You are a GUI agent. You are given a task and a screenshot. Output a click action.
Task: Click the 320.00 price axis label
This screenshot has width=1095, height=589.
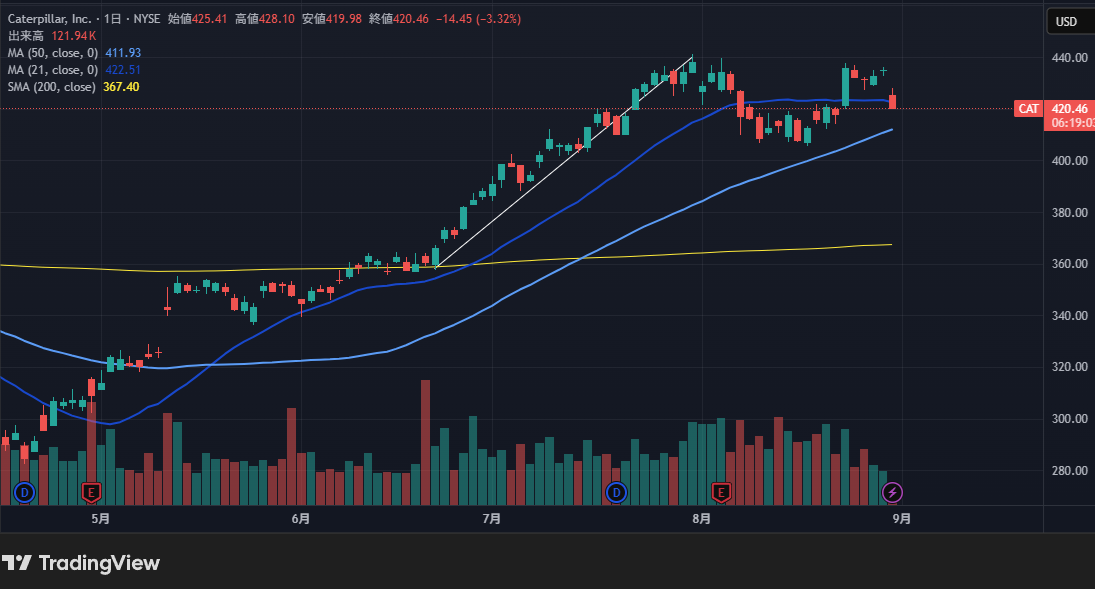(1070, 367)
